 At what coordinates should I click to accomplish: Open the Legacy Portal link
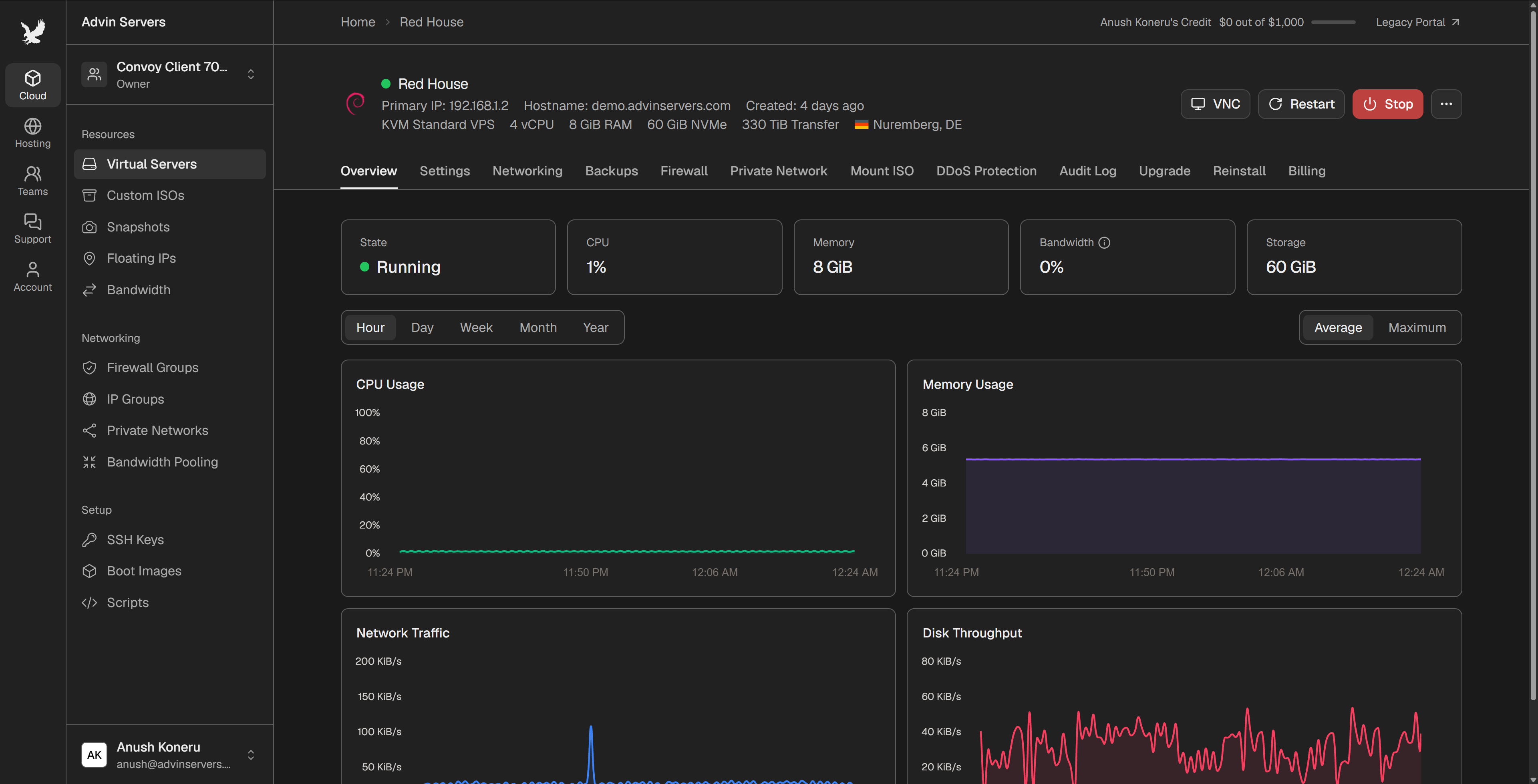pos(1417,22)
